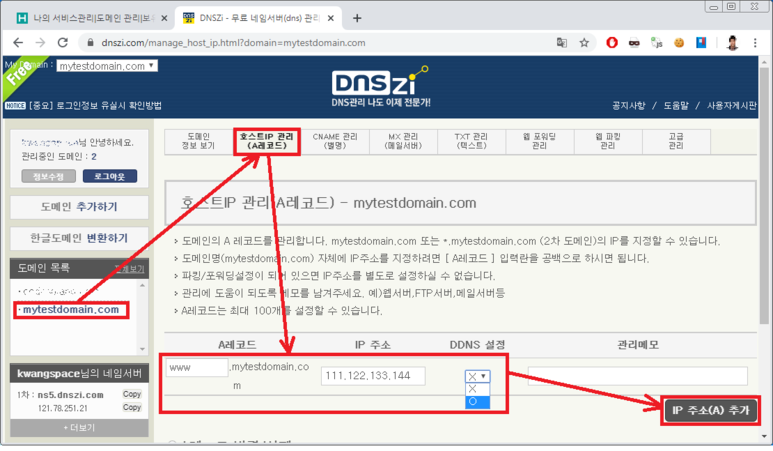Open the 고급 관리 tab
This screenshot has width=773, height=451.
click(x=676, y=141)
